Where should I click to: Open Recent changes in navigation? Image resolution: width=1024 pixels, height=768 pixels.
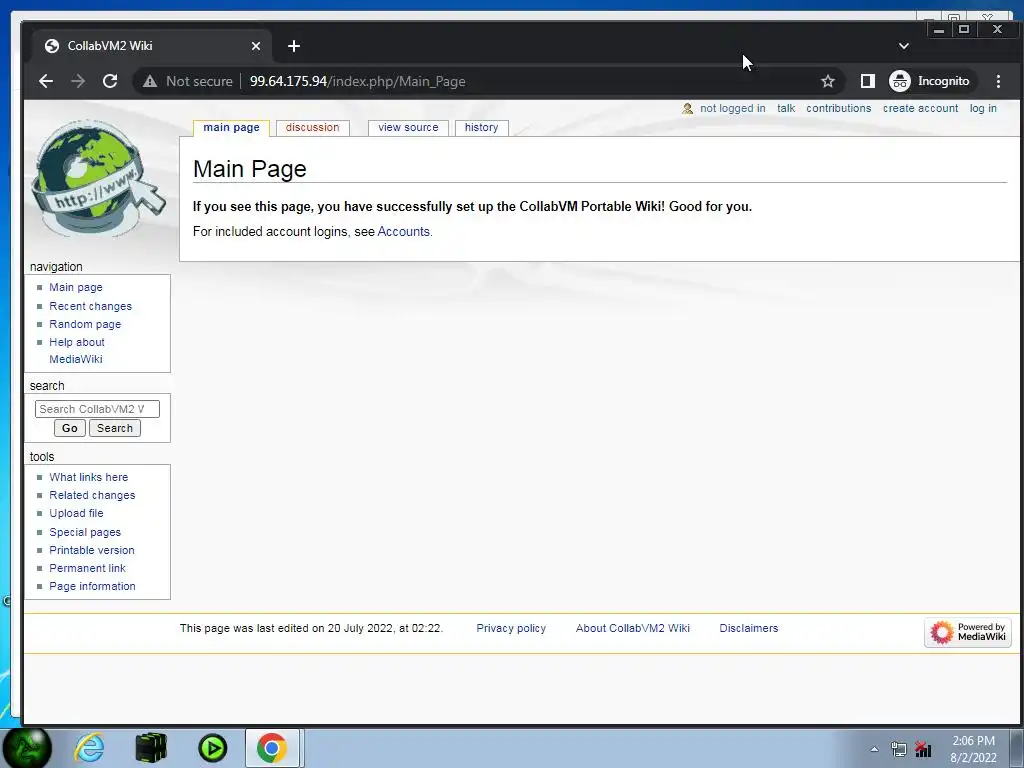[x=90, y=306]
